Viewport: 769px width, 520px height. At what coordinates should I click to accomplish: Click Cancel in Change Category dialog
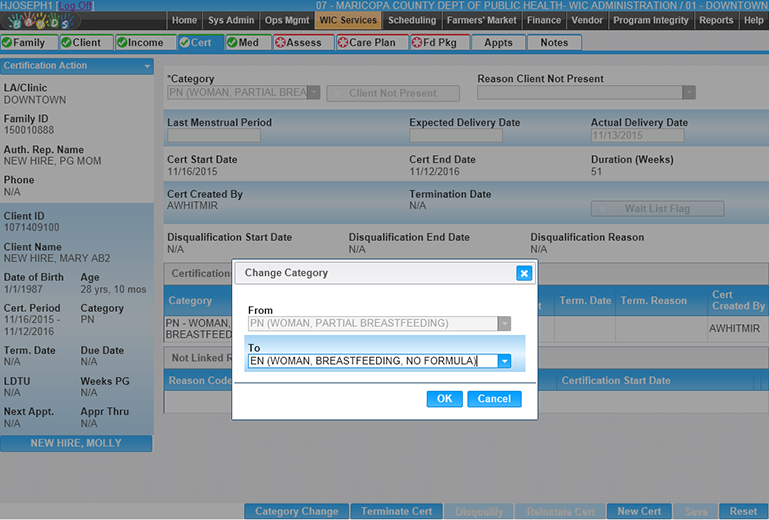[494, 399]
